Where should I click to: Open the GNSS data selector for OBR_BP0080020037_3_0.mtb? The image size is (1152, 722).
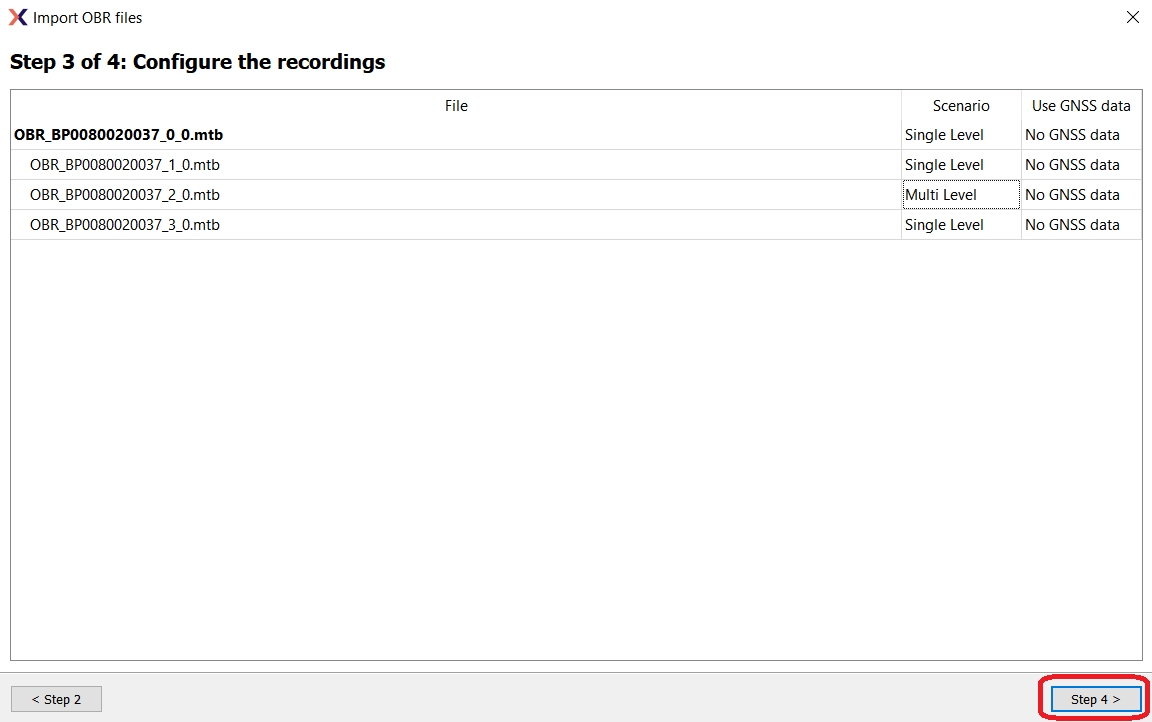(x=1080, y=224)
